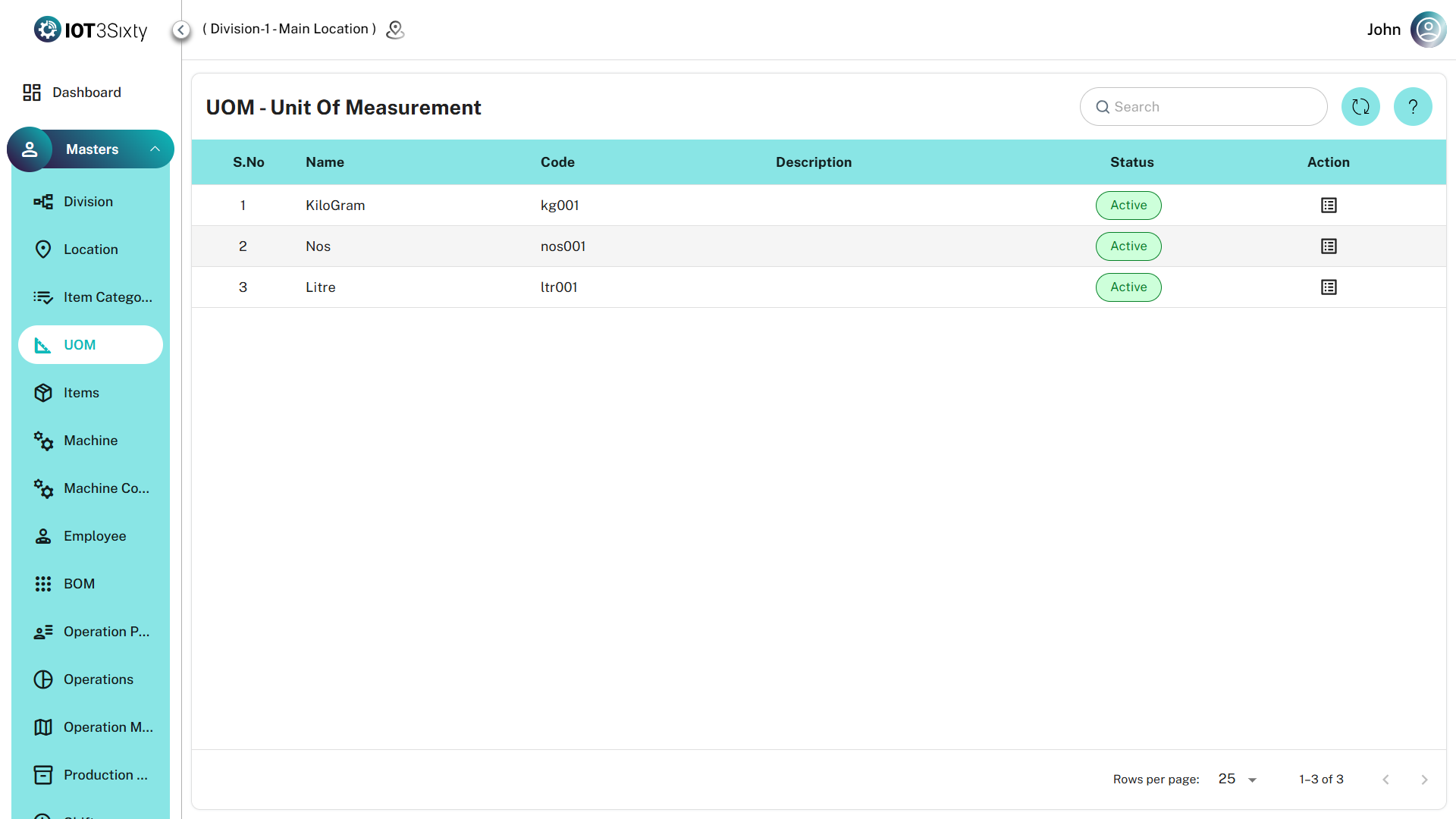Go to previous page arrow

pos(1385,780)
